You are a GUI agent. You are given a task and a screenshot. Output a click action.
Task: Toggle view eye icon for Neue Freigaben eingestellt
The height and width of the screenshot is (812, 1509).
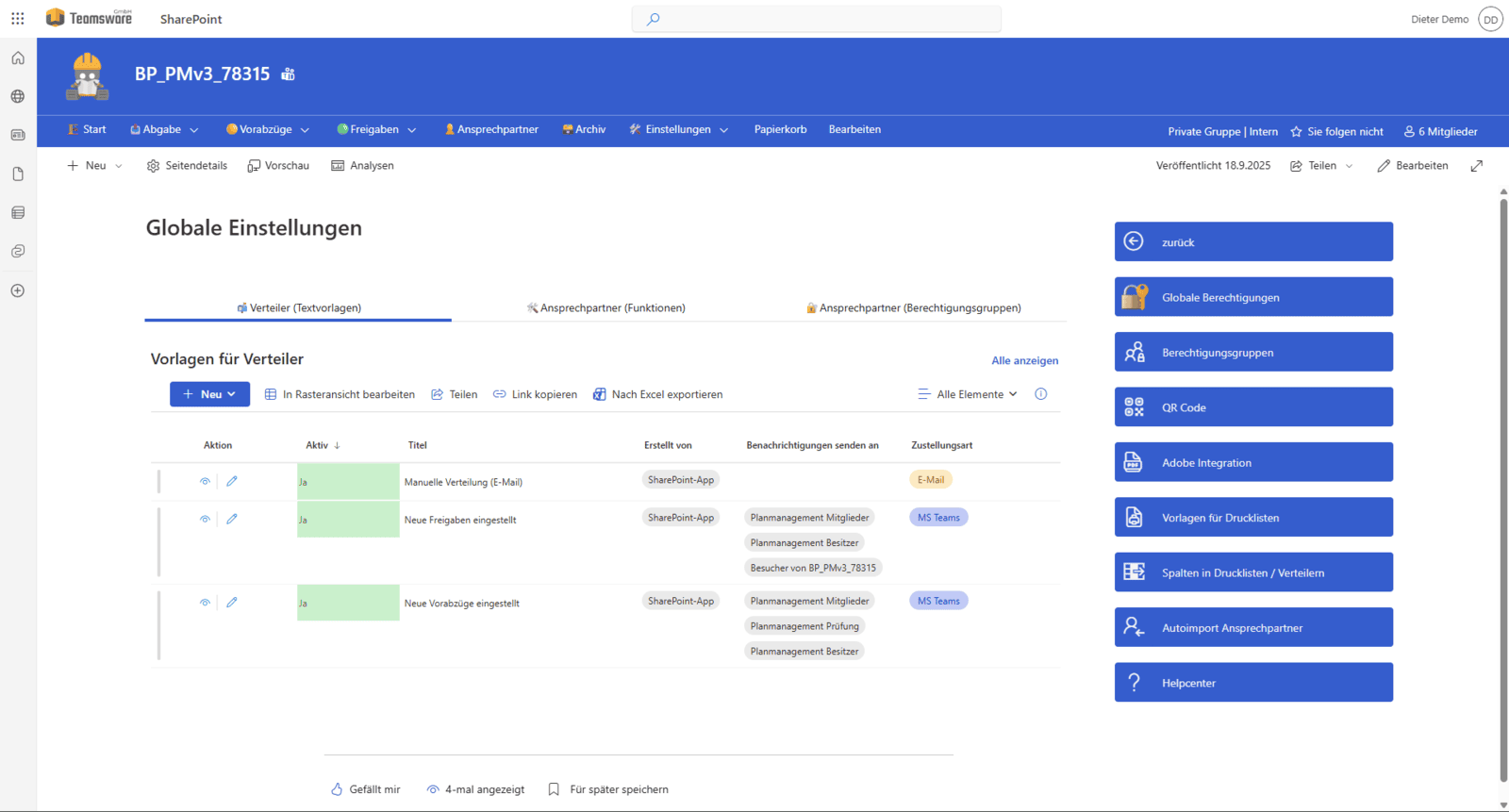click(x=205, y=519)
